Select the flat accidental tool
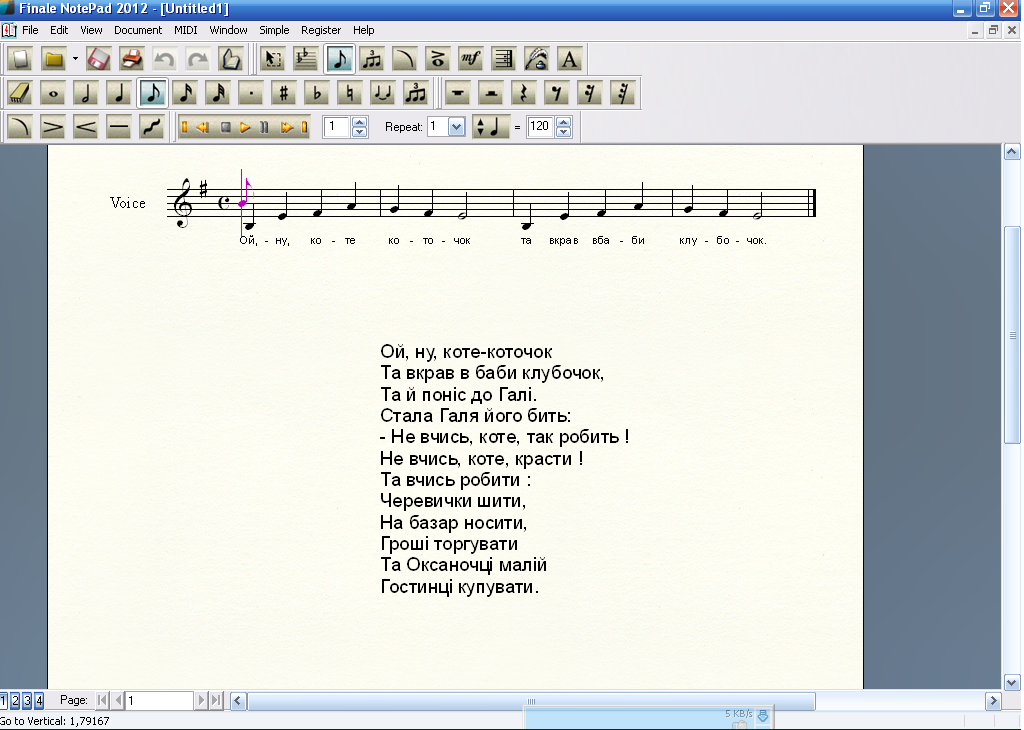The width and height of the screenshot is (1024, 730). click(317, 93)
